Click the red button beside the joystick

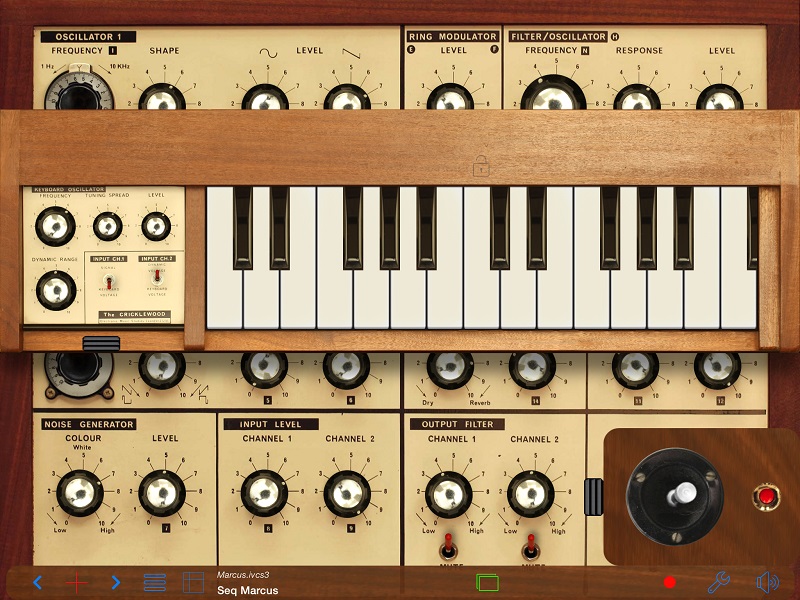point(766,496)
